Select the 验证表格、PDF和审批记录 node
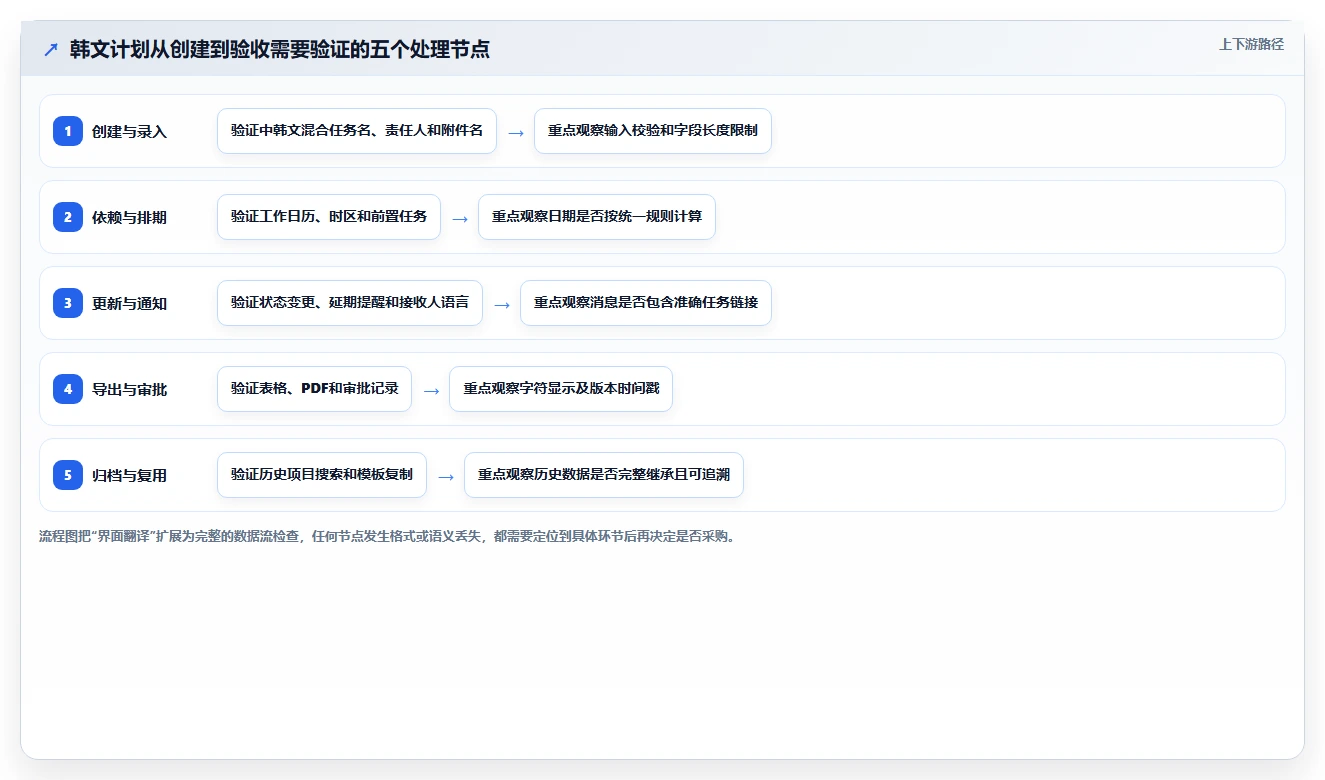 315,389
